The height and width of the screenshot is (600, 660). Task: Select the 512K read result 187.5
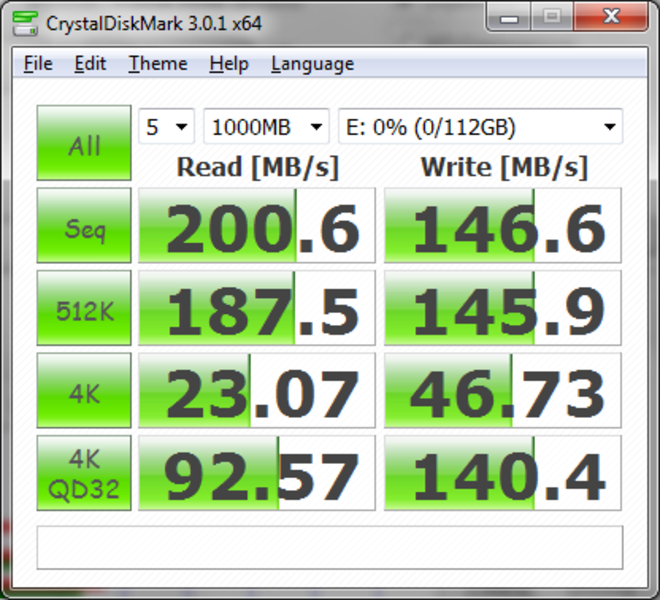point(257,308)
